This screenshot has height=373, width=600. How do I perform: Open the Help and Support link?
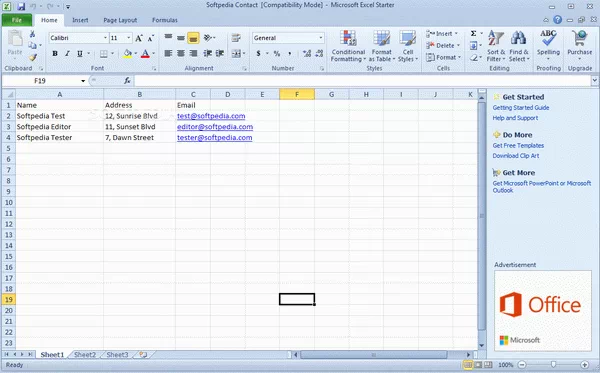click(515, 118)
